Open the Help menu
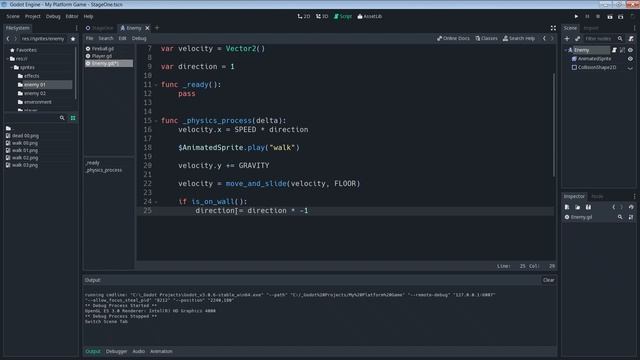The height and width of the screenshot is (360, 640). (x=89, y=16)
